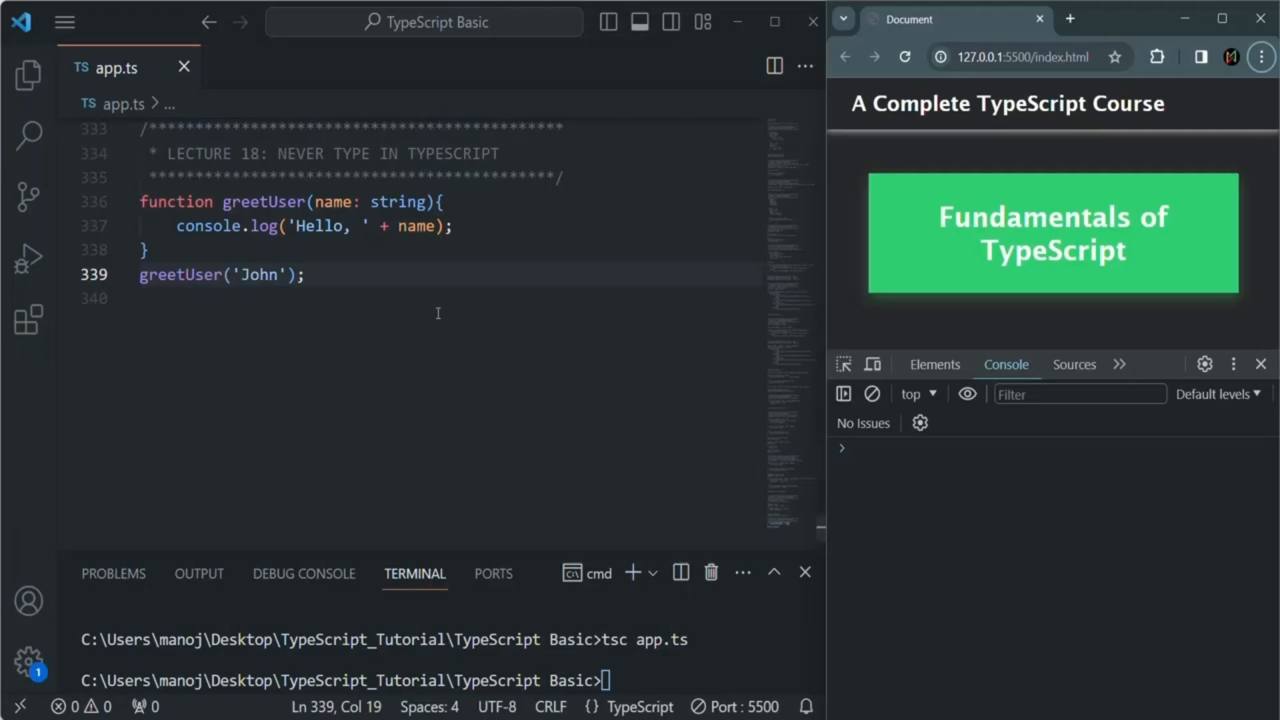
Task: Toggle live expression eye icon
Action: point(967,394)
